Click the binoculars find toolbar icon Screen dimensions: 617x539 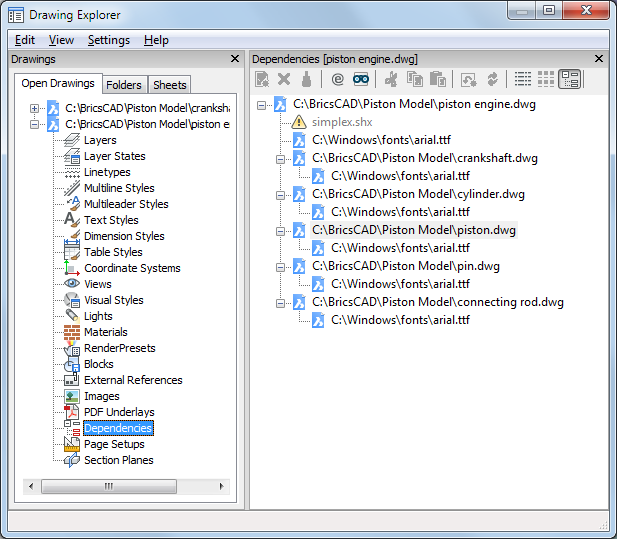[361, 79]
